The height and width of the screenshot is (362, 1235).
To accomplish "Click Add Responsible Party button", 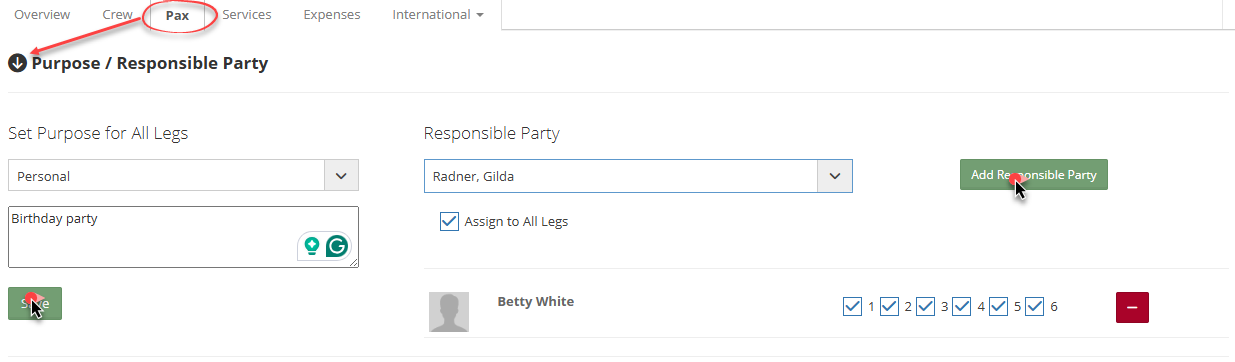I will pos(1034,174).
